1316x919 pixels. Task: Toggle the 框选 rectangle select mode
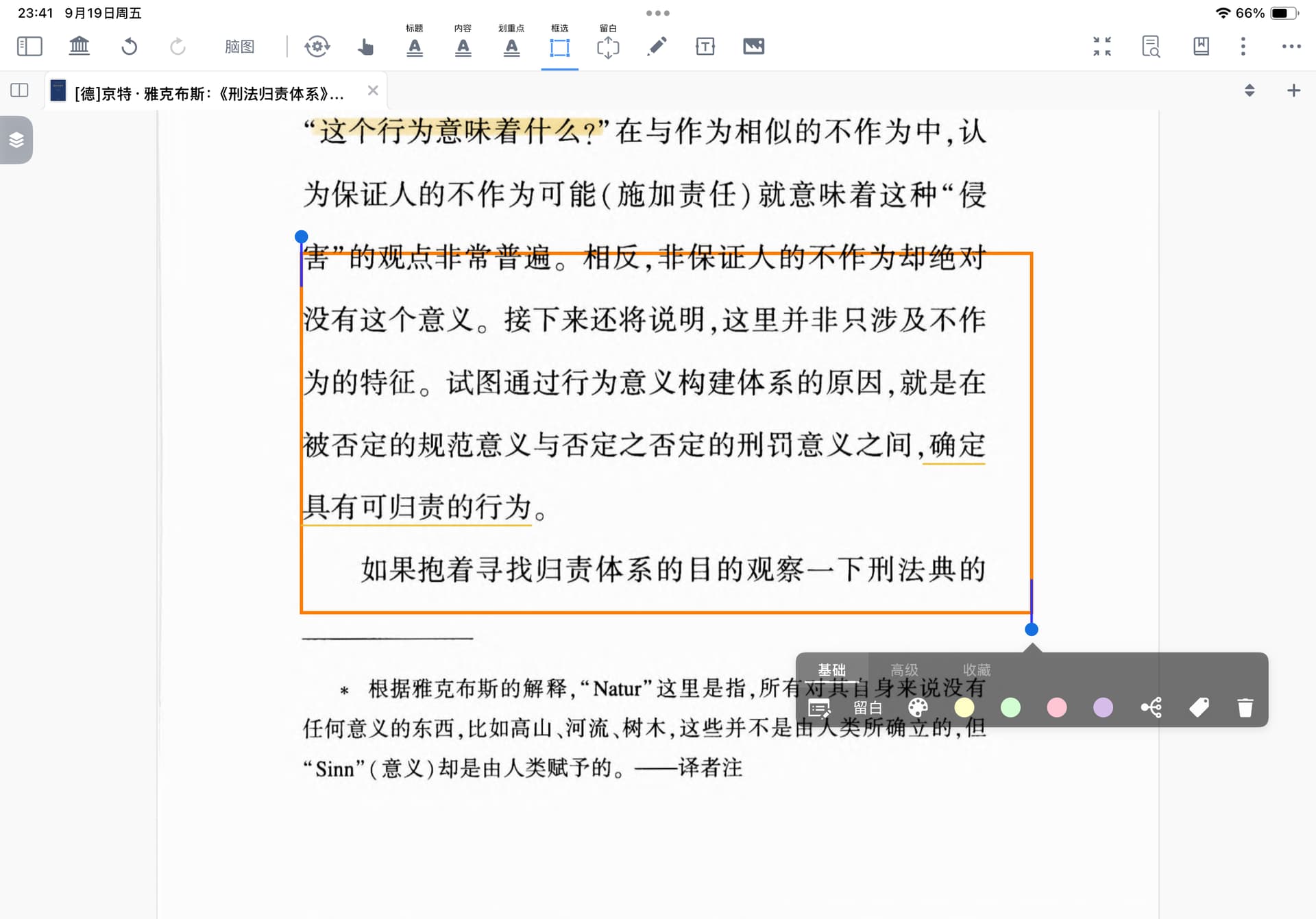[x=559, y=47]
